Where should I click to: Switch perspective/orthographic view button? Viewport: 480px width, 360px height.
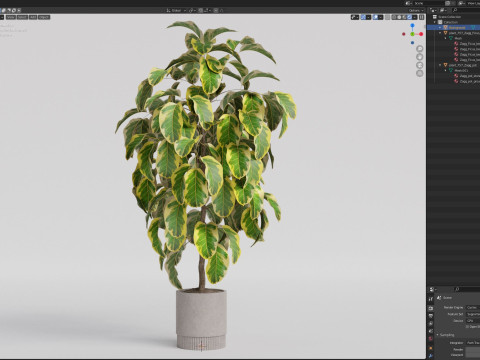click(420, 74)
